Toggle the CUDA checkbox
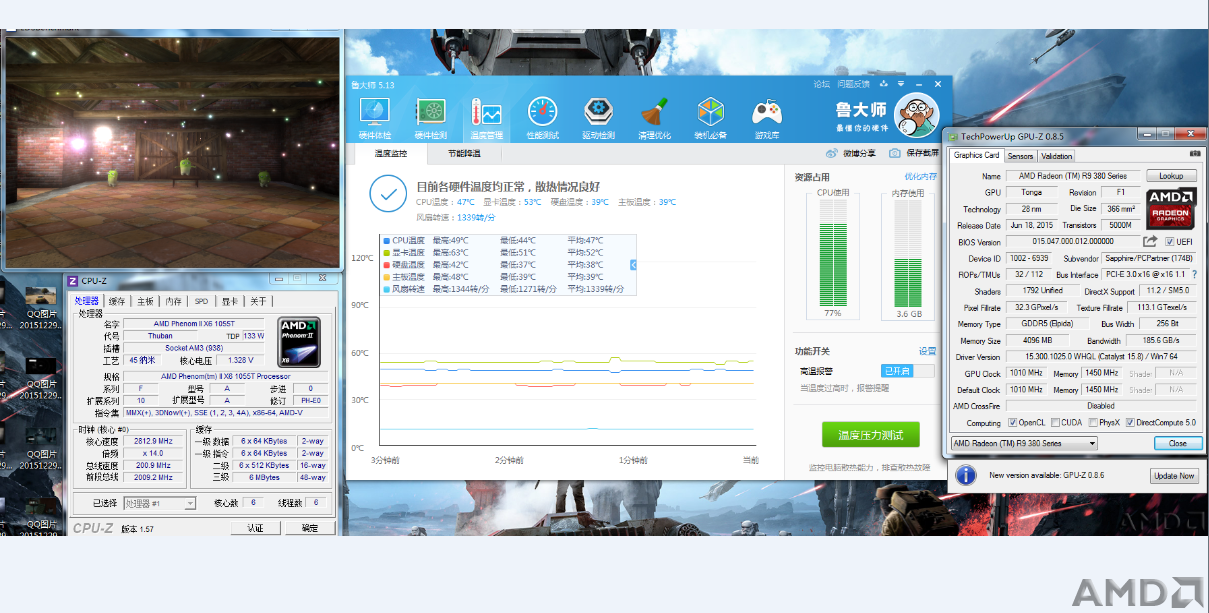This screenshot has height=613, width=1209. click(x=1054, y=422)
